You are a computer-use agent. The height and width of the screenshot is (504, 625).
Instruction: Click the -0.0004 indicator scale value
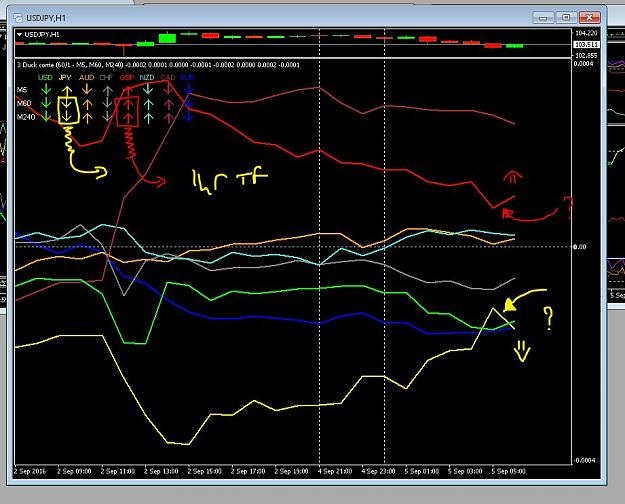[584, 461]
